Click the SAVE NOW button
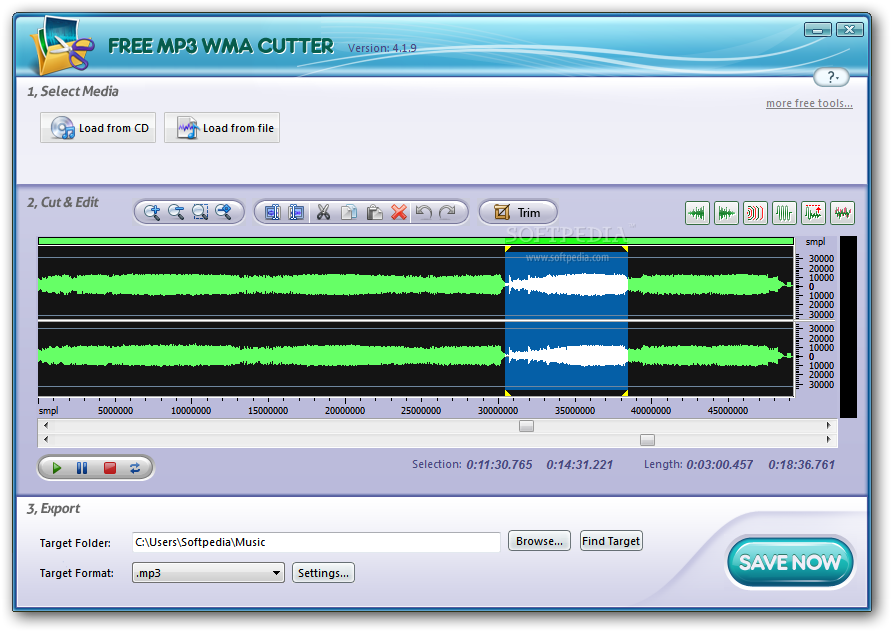 click(790, 562)
